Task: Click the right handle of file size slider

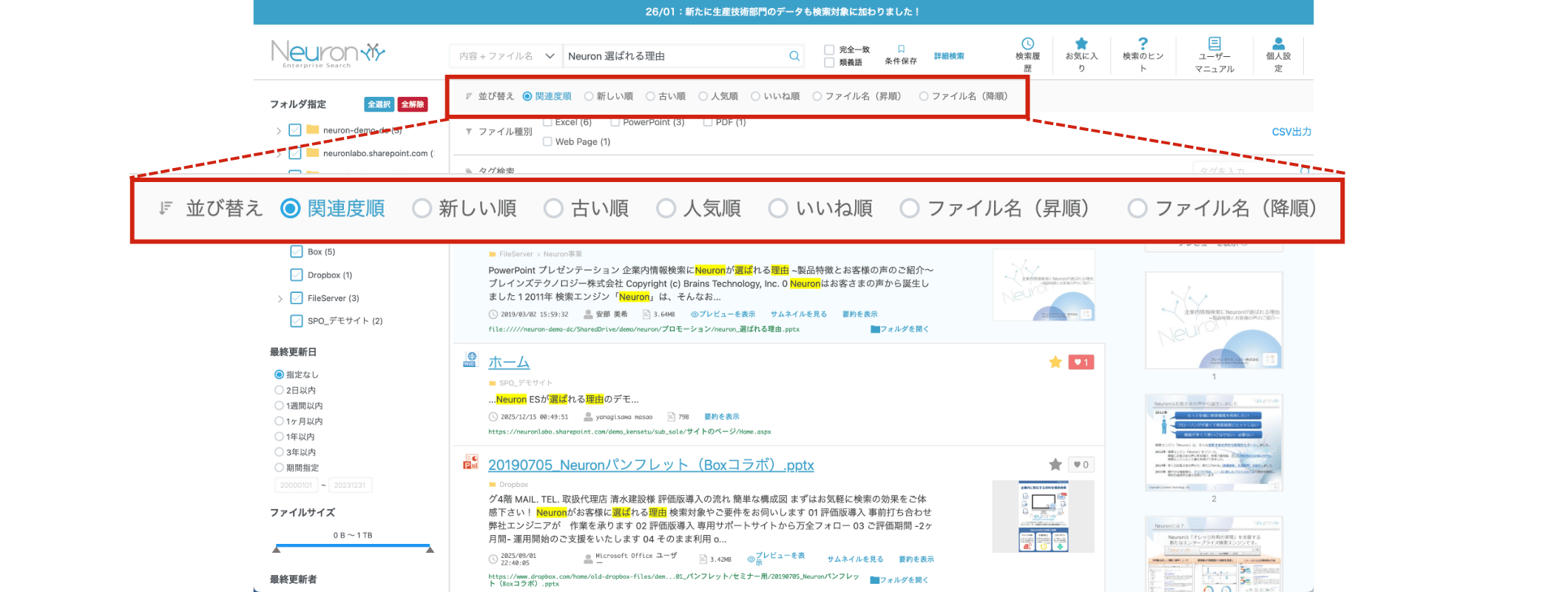Action: click(x=430, y=550)
